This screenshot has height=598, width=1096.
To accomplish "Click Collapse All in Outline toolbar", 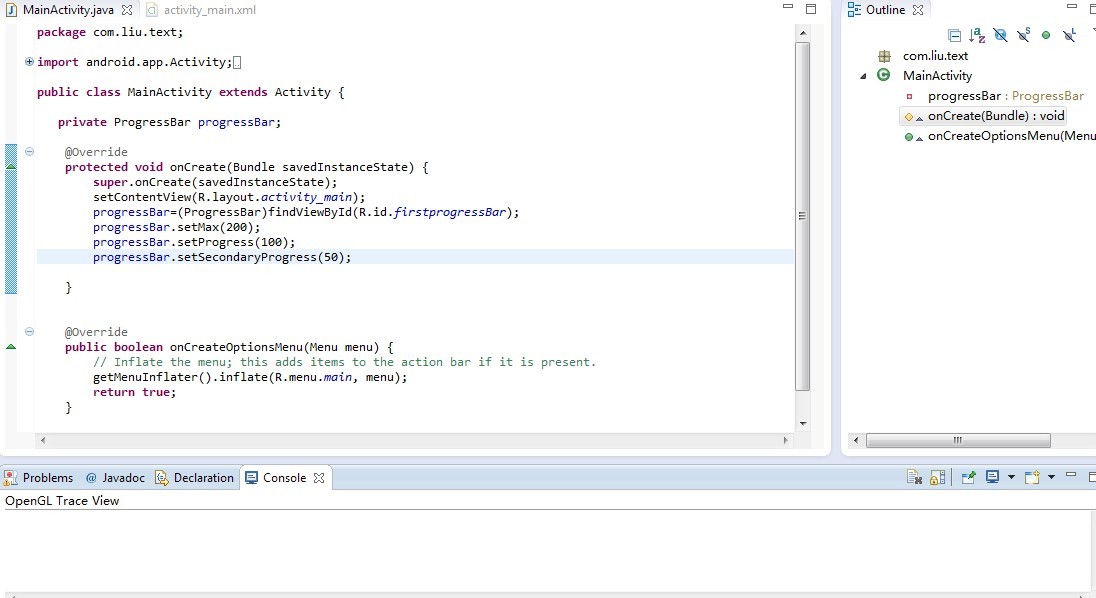I will point(954,35).
